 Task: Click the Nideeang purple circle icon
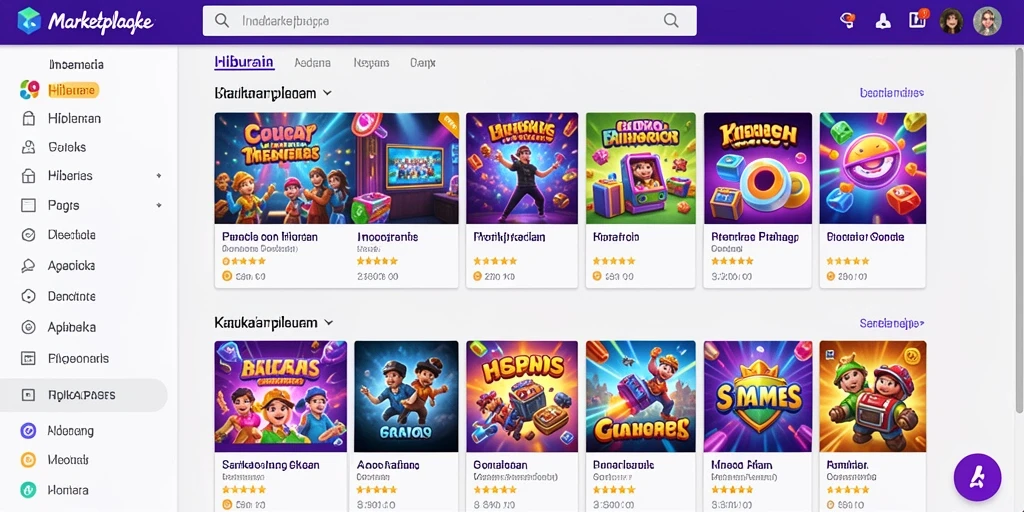[28, 430]
